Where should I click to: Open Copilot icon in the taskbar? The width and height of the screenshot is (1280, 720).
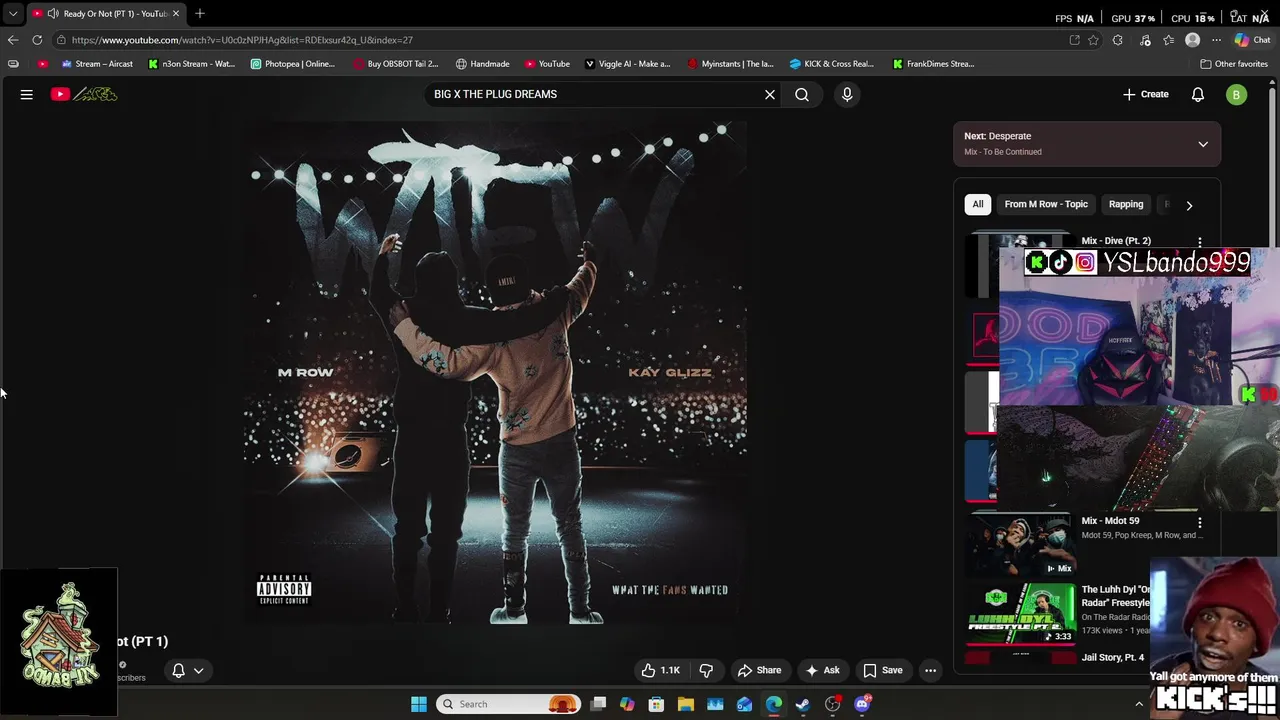(x=627, y=704)
